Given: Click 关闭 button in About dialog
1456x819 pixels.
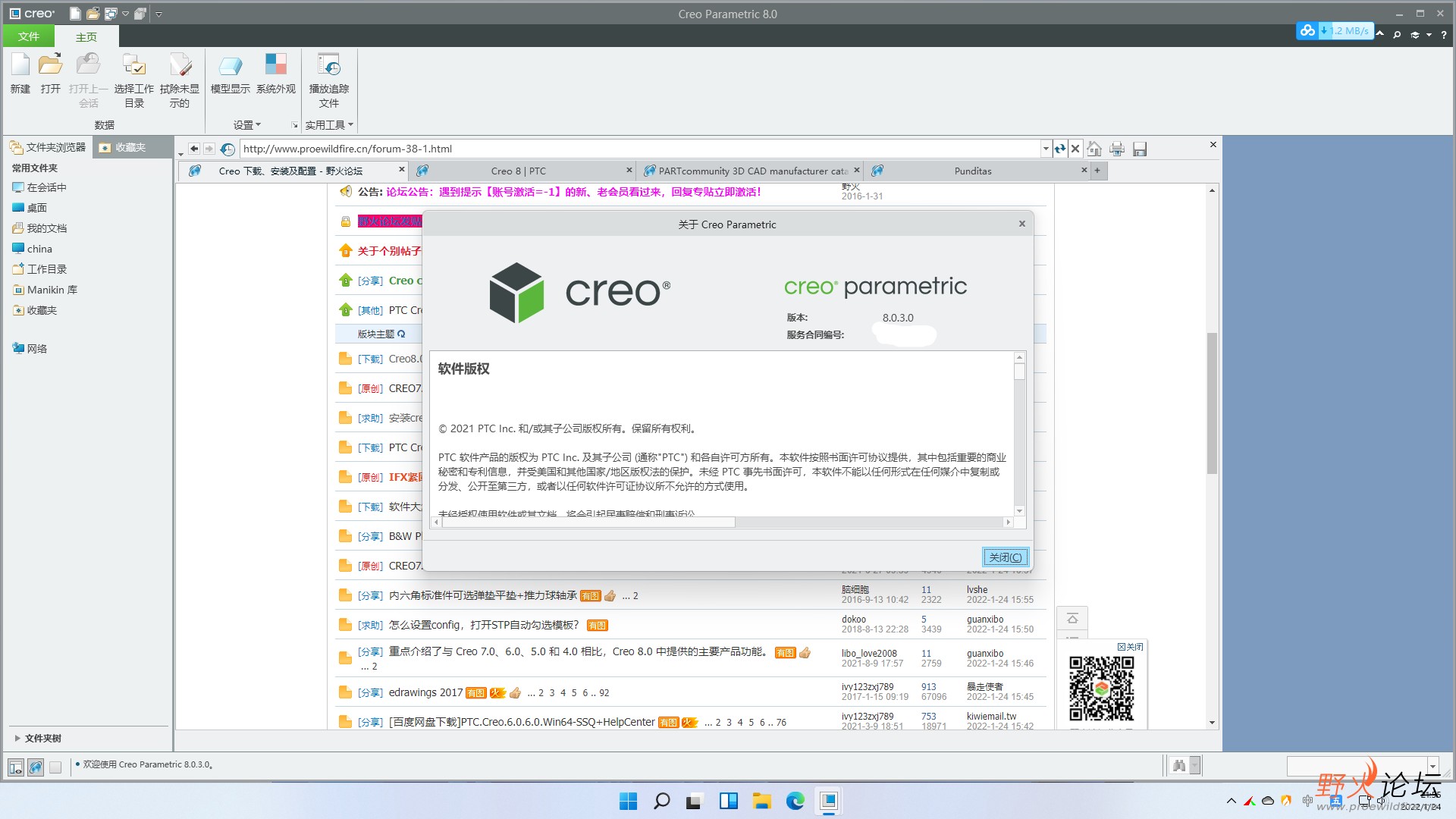Looking at the screenshot, I should (x=1006, y=557).
